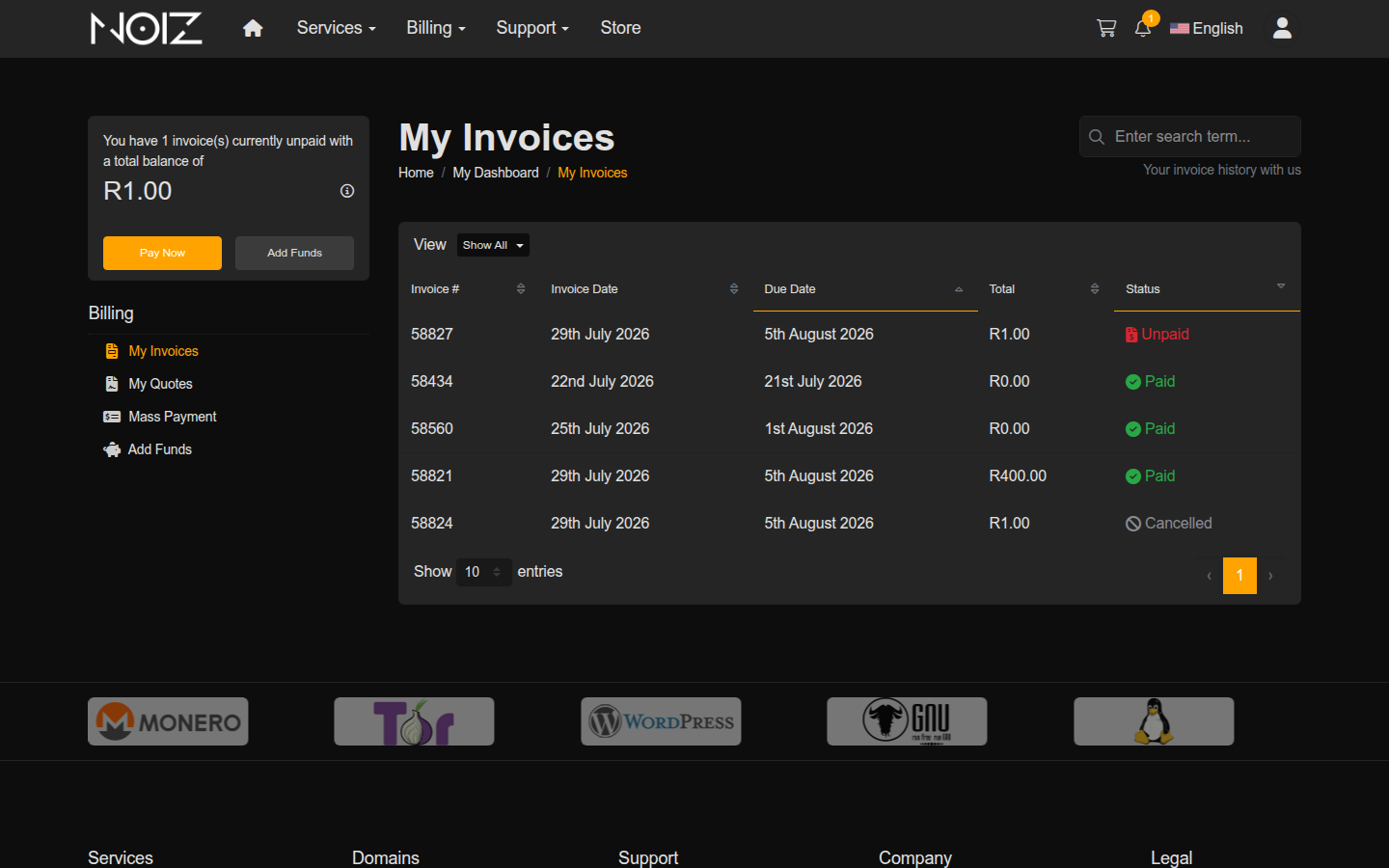
Task: Click the grey Add Funds button
Action: coord(294,253)
